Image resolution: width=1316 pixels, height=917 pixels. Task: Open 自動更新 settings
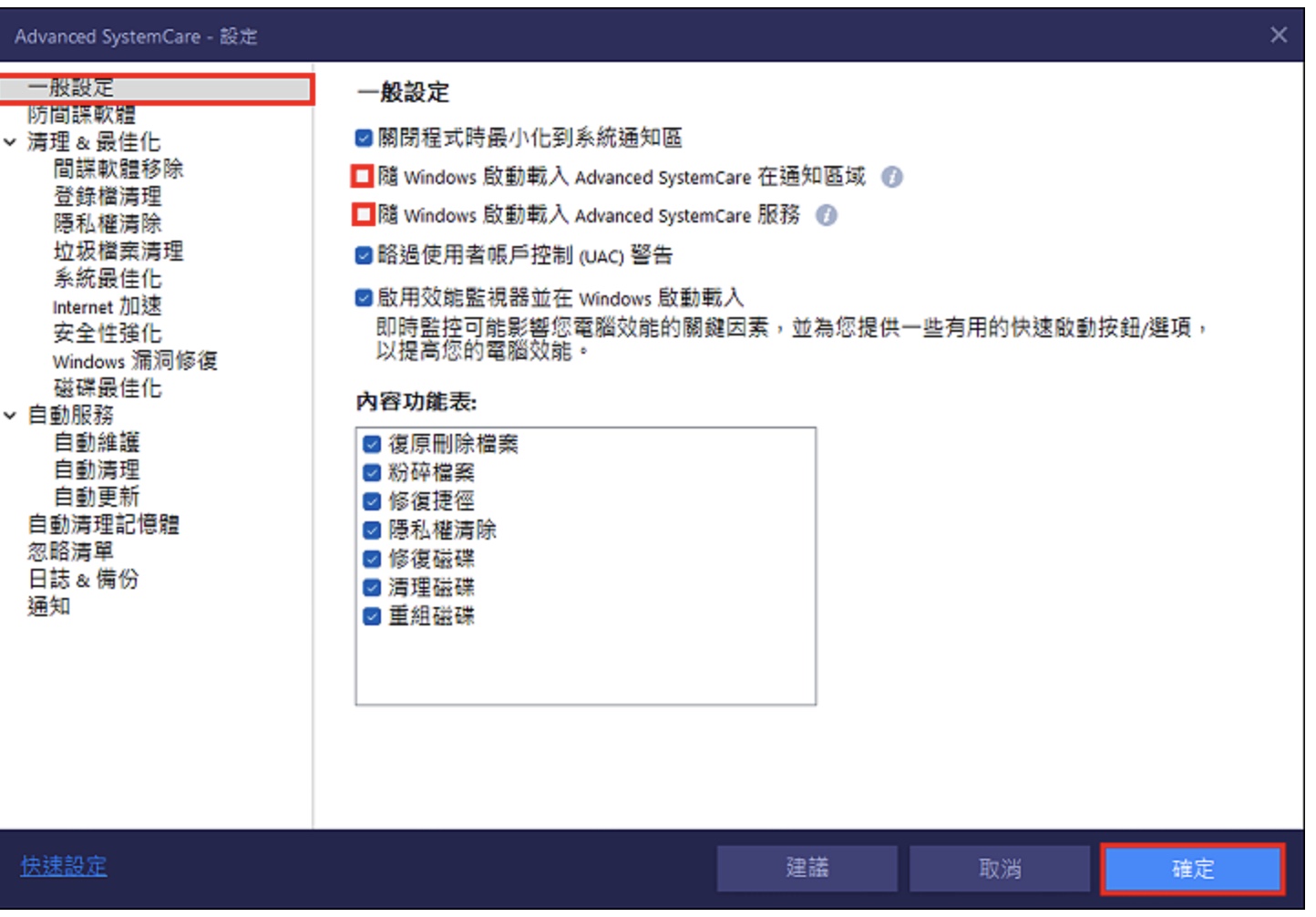[x=97, y=498]
